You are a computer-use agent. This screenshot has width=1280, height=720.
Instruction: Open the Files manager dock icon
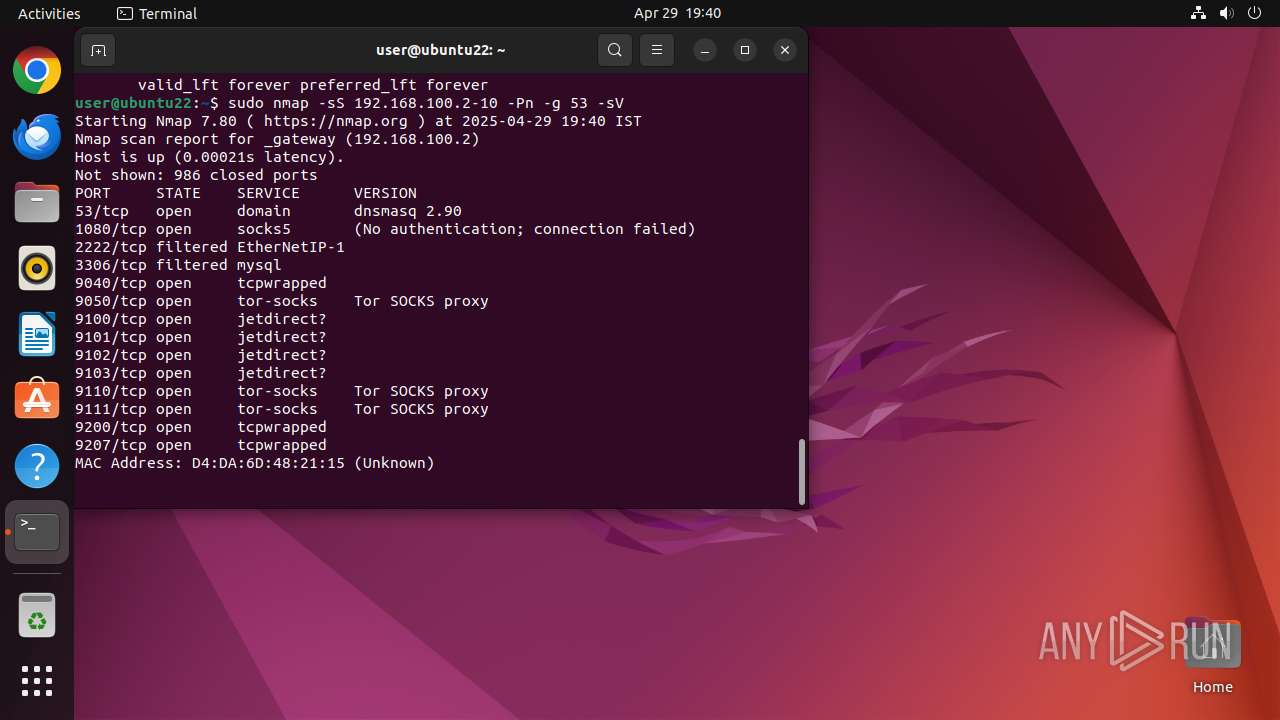click(x=37, y=203)
